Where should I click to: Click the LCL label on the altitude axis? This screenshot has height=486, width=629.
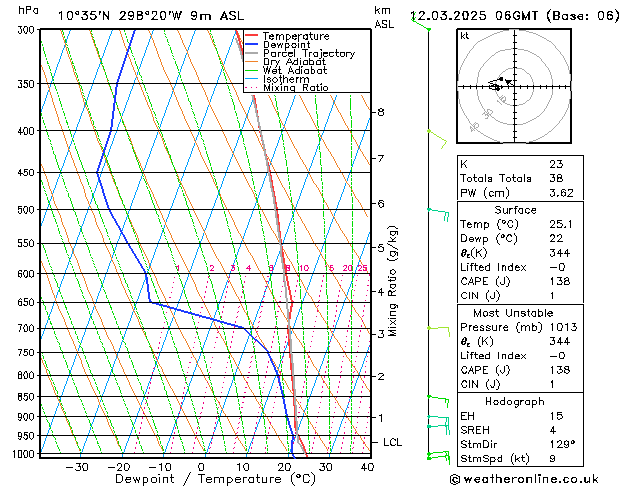click(393, 442)
